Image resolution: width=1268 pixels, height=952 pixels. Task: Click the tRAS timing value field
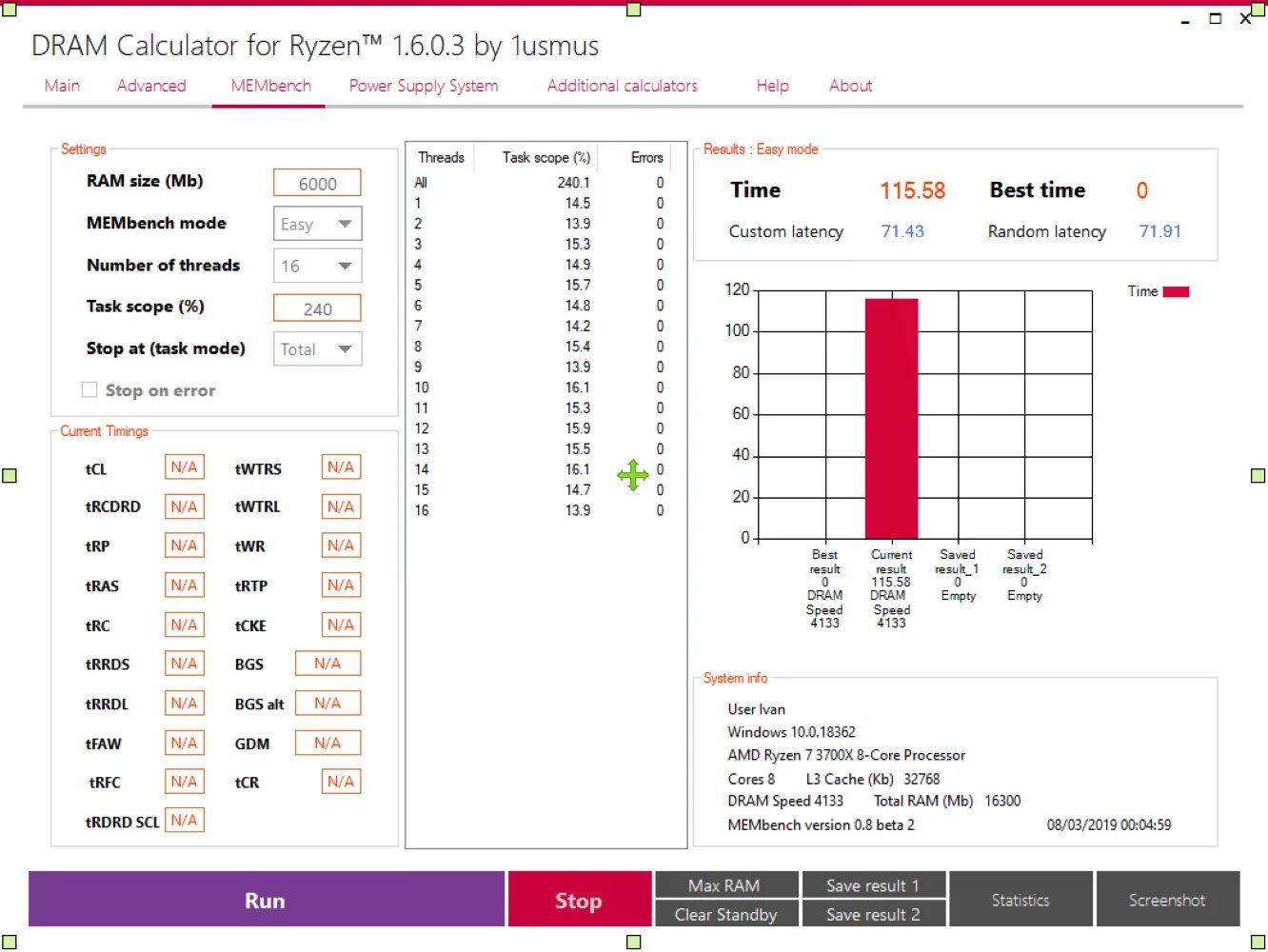tap(185, 585)
